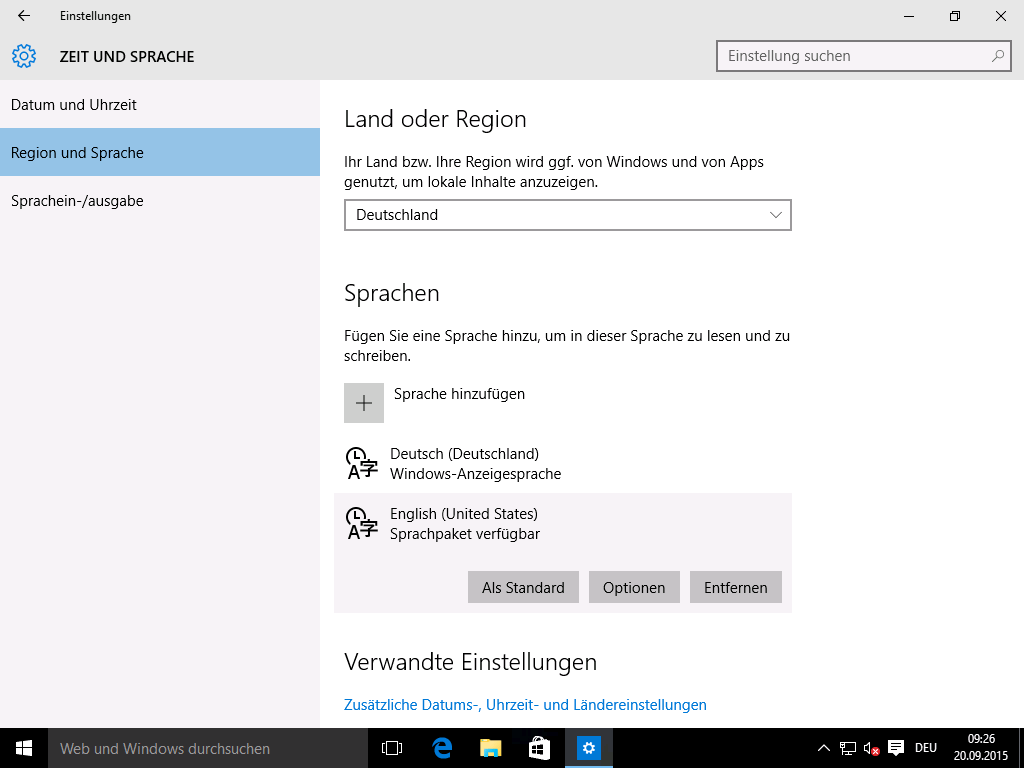Image resolution: width=1024 pixels, height=768 pixels.
Task: Click the Verwandte Einstellungen heading
Action: (470, 662)
